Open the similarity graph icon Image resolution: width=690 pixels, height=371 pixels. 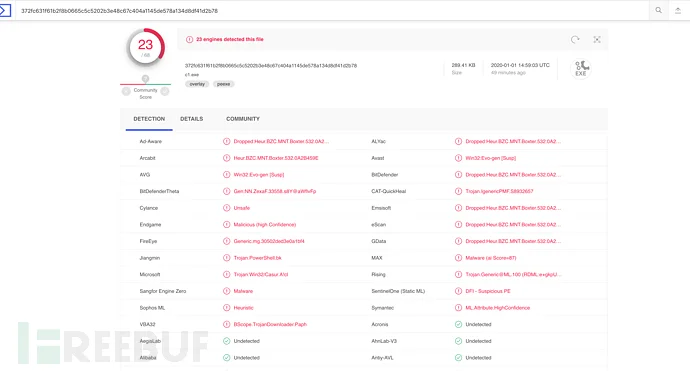pyautogui.click(x=597, y=40)
